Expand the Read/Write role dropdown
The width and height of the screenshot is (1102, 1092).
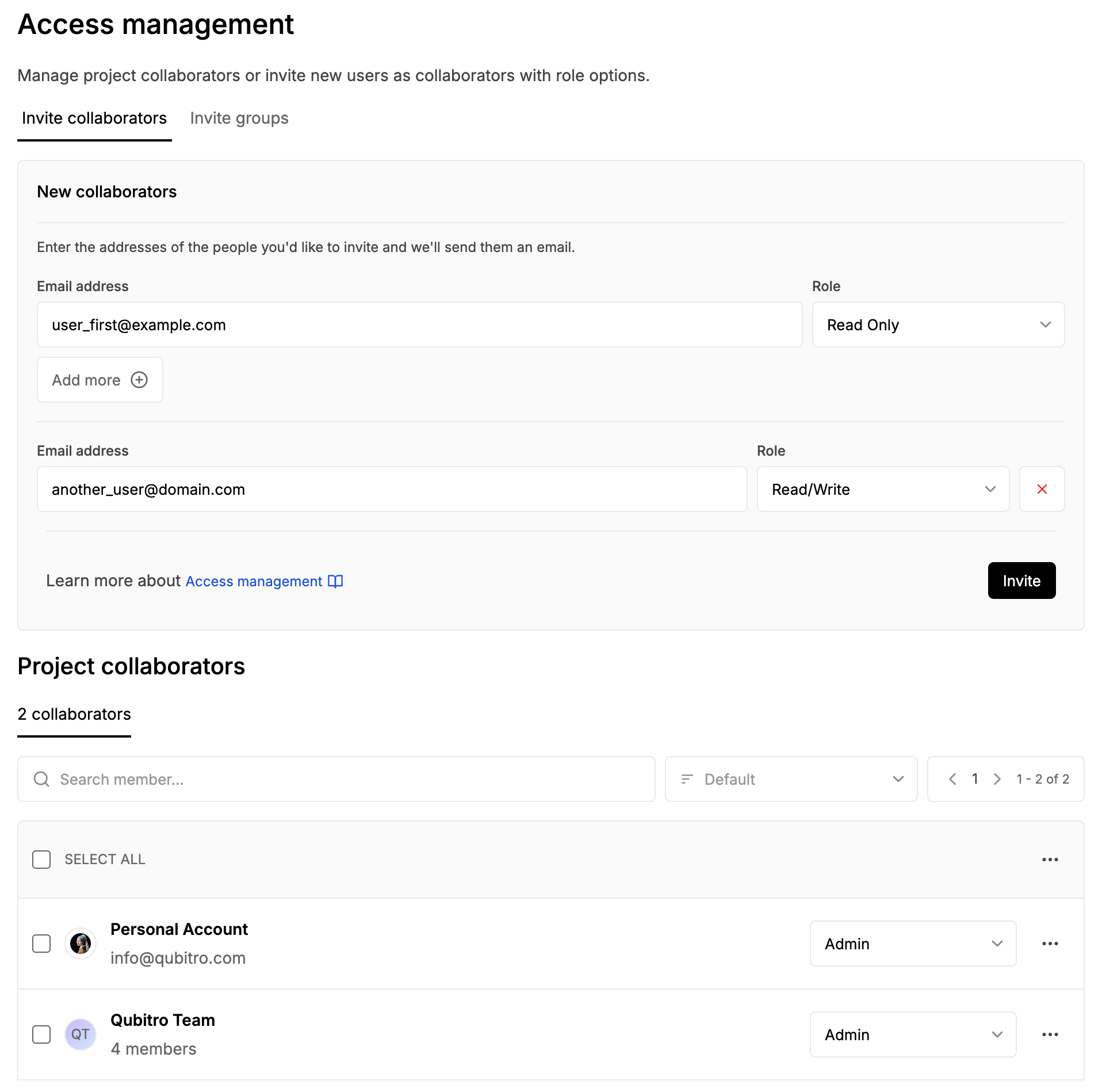coord(882,490)
